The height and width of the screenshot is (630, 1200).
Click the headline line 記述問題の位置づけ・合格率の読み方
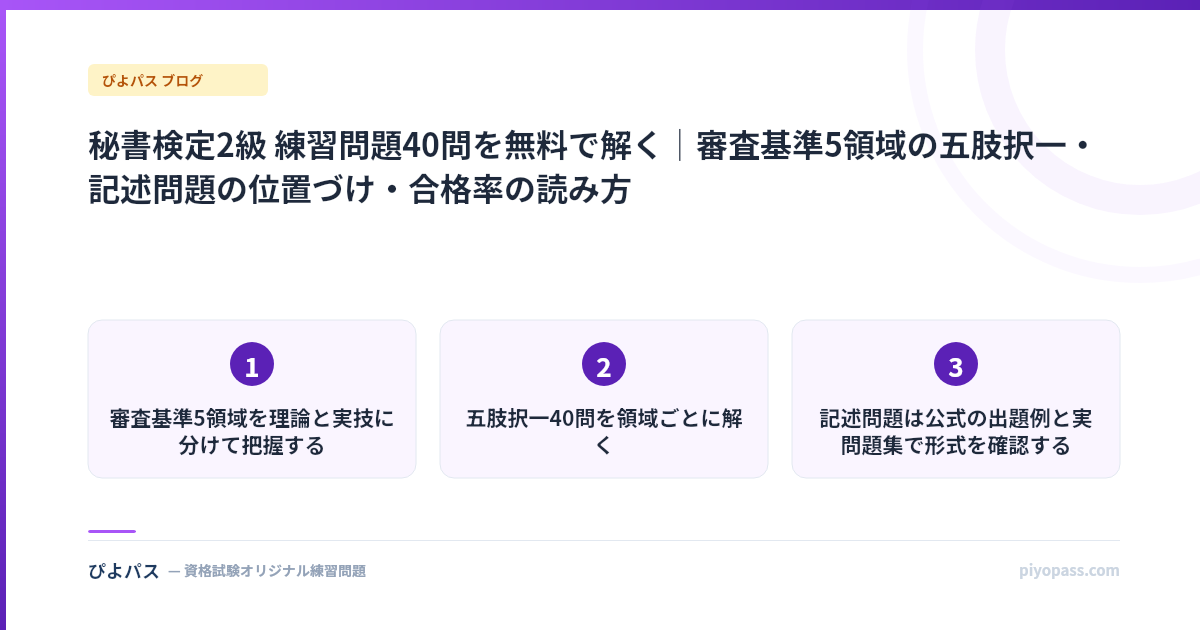click(359, 188)
